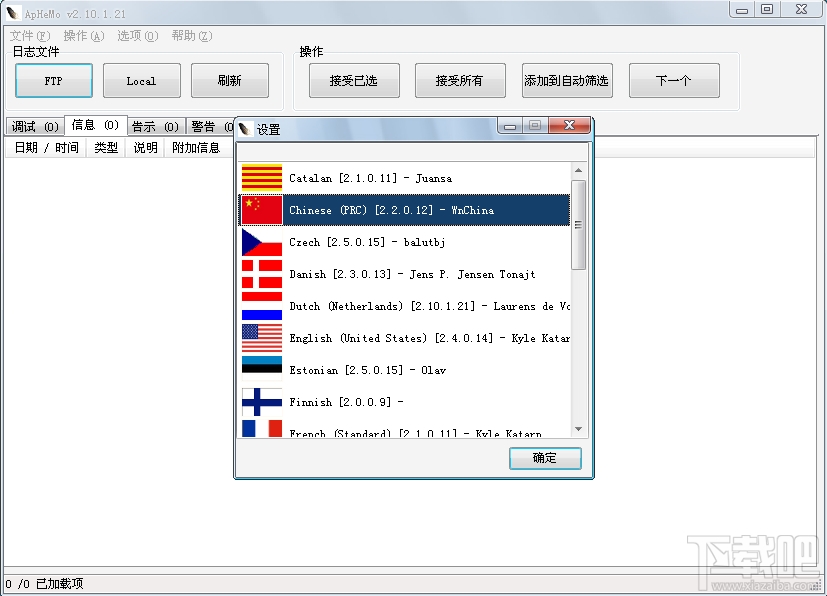
Task: Click the Dutch Netherlands flag icon
Action: [262, 306]
